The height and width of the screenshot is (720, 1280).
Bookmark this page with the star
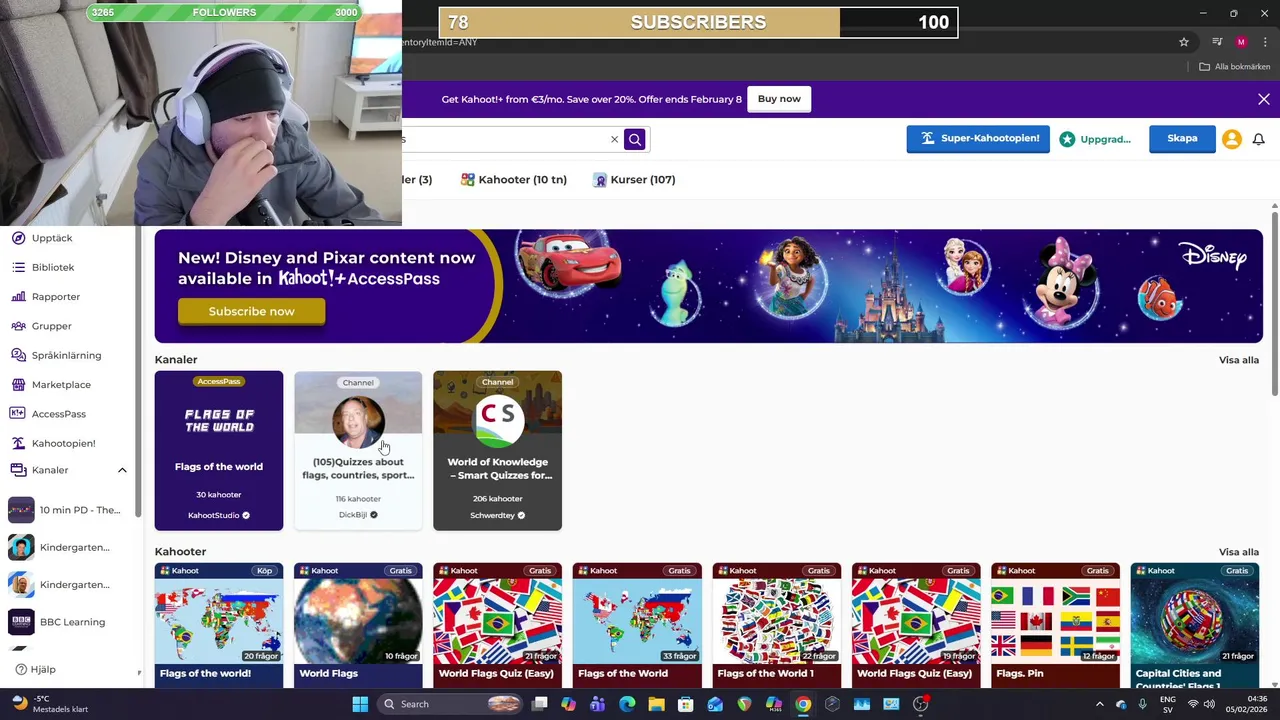pos(1184,42)
